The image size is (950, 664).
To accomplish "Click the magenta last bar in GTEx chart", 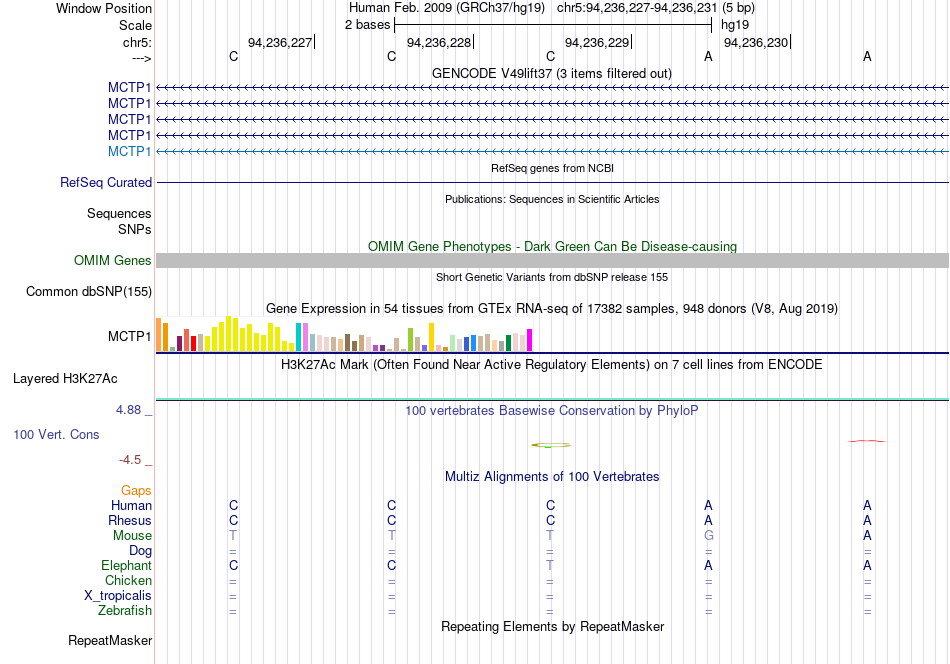I will [x=530, y=340].
